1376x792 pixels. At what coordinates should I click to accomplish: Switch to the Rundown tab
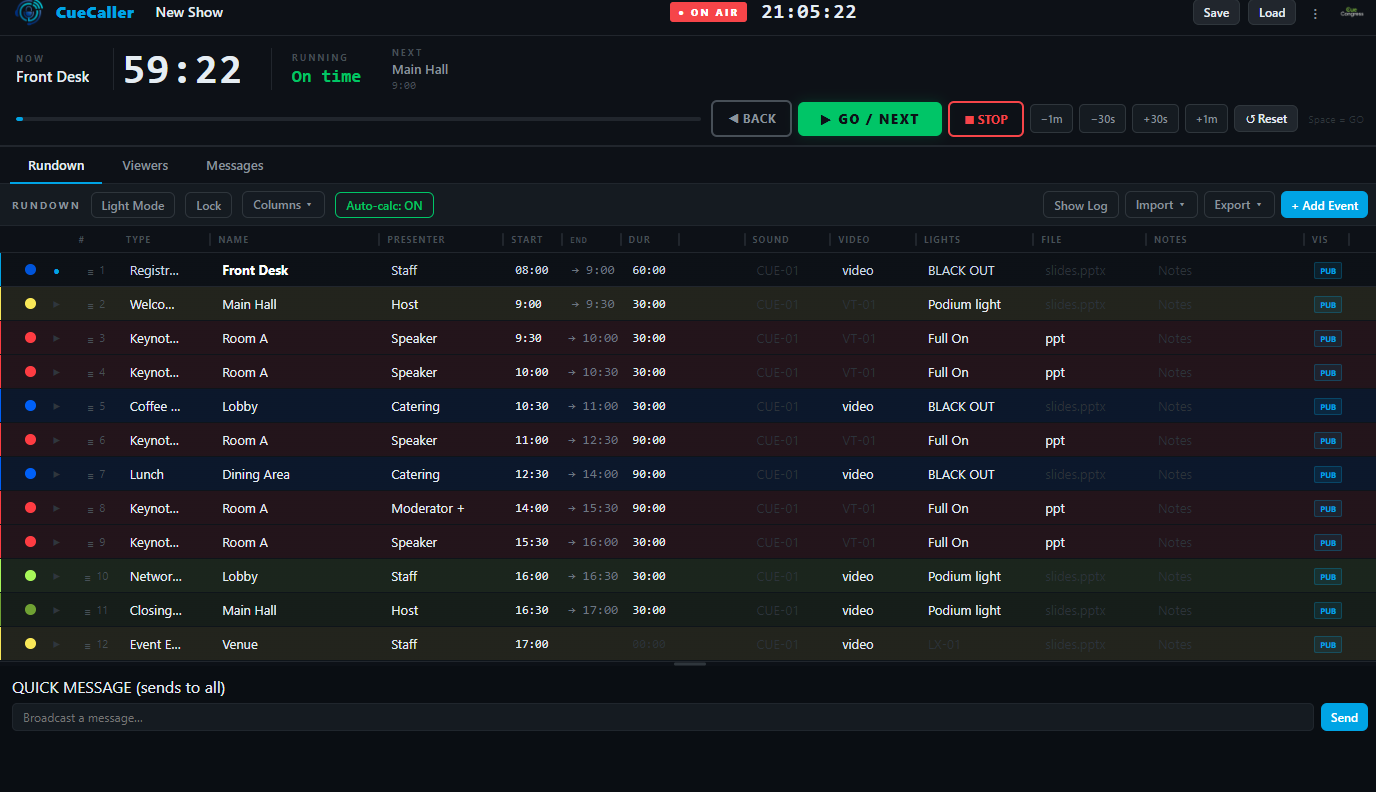pyautogui.click(x=56, y=165)
